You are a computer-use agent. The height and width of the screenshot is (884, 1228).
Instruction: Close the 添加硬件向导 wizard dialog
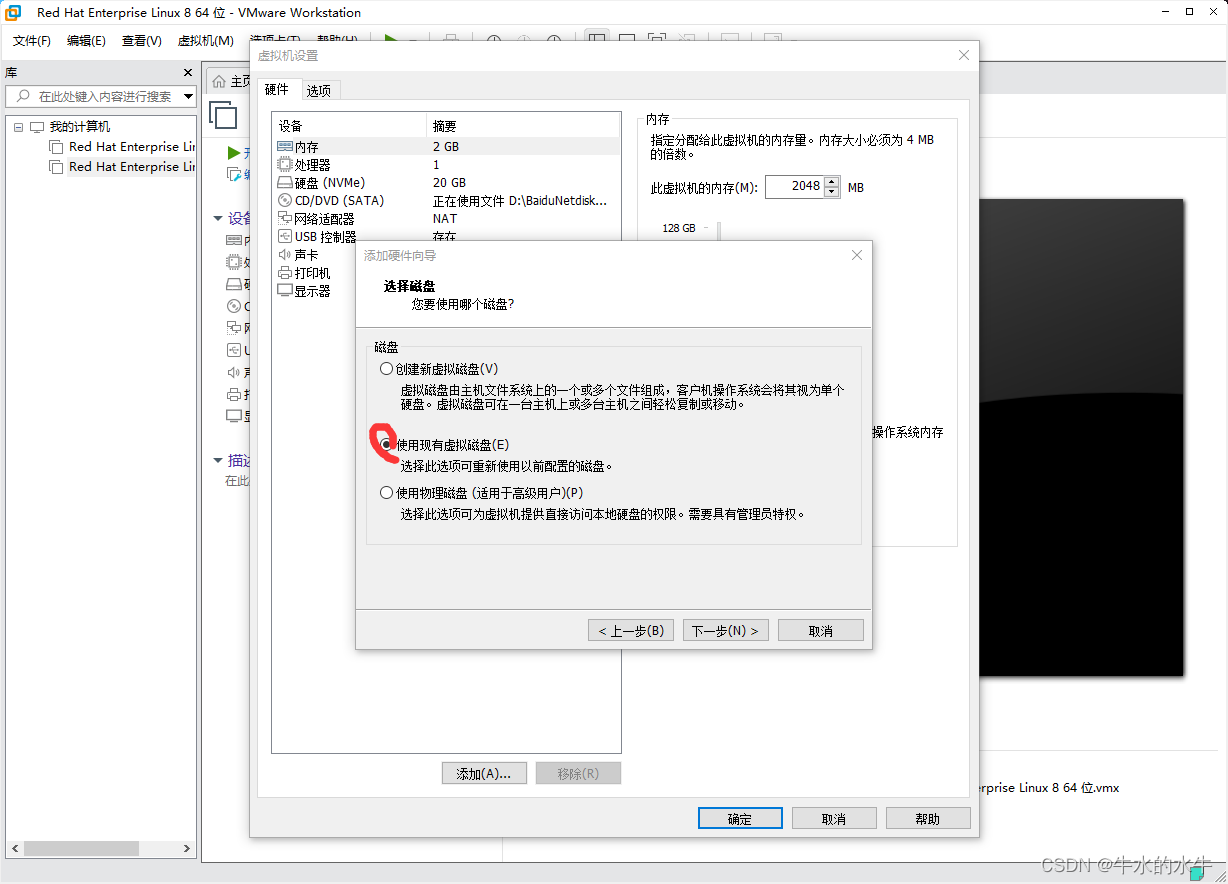(856, 255)
